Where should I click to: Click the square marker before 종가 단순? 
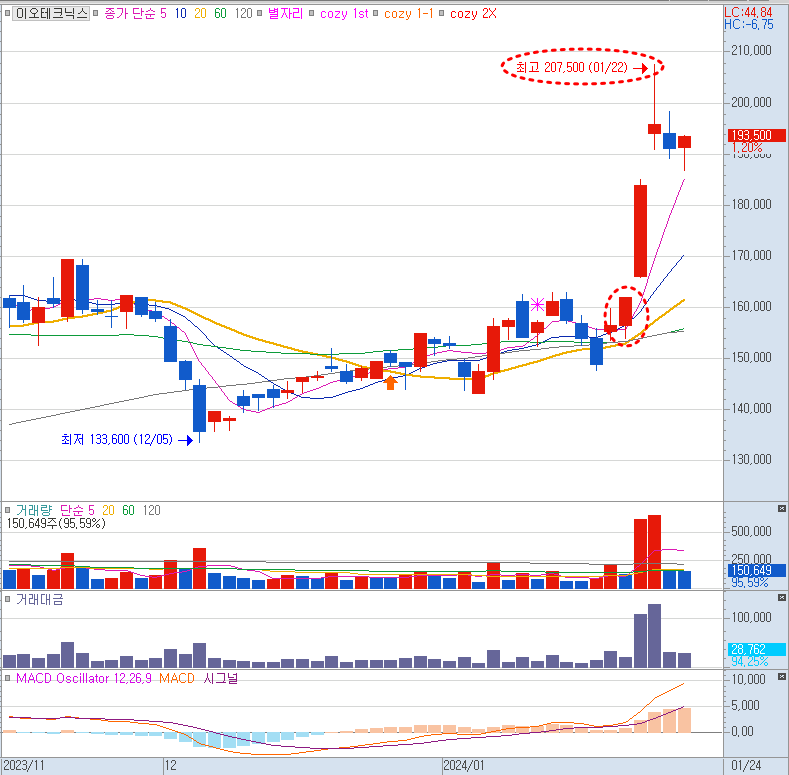coord(96,14)
